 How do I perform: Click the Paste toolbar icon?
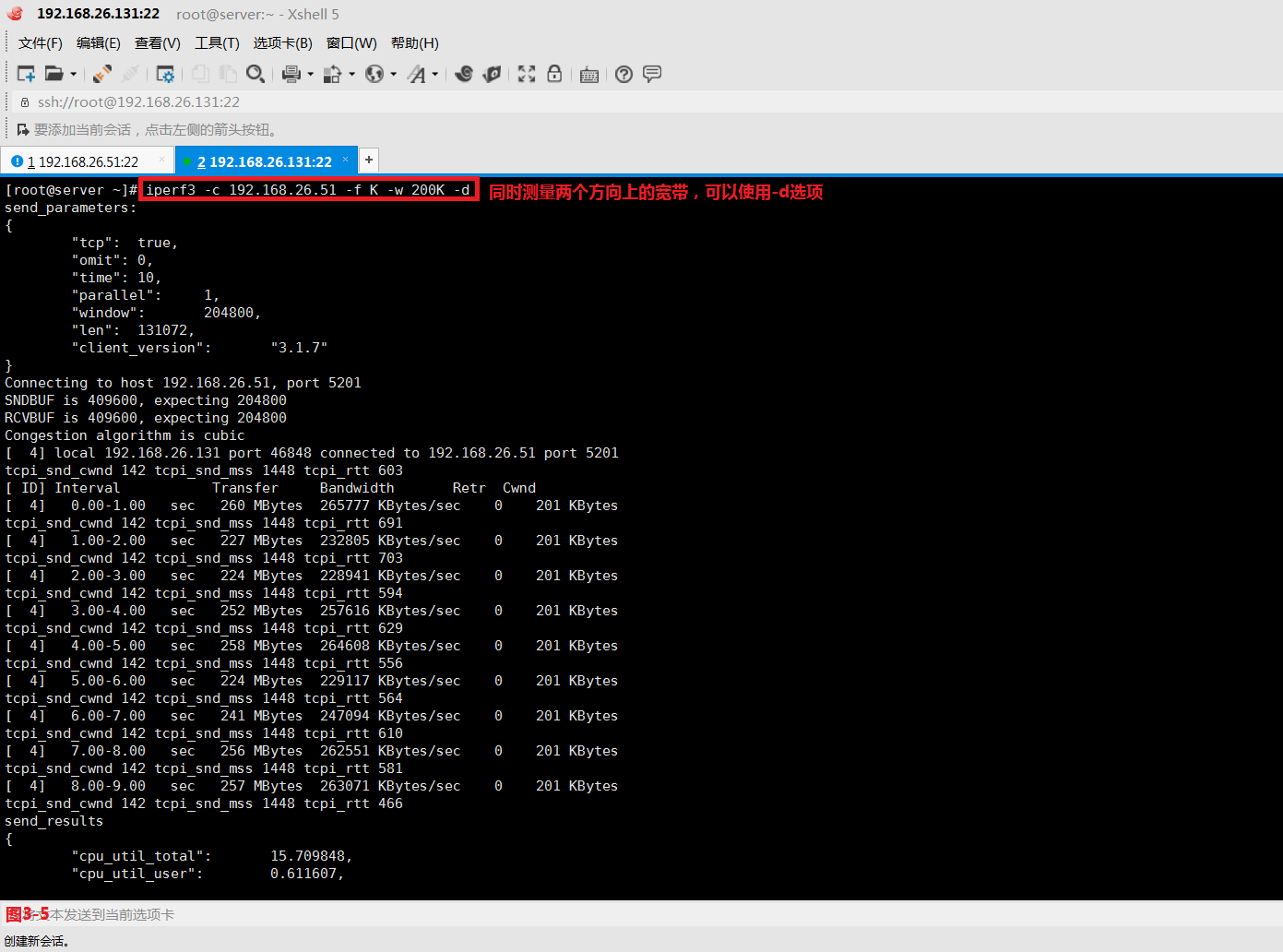227,74
